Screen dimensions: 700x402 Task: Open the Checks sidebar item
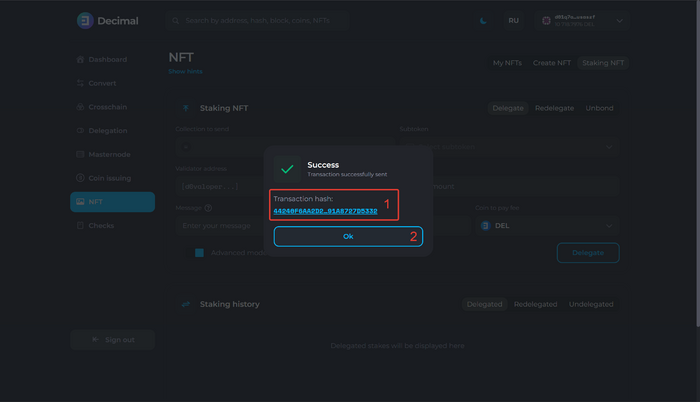pos(112,226)
